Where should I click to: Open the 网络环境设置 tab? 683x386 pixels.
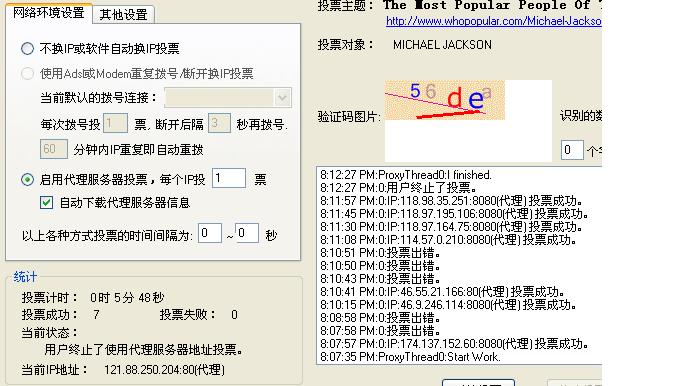(x=48, y=13)
